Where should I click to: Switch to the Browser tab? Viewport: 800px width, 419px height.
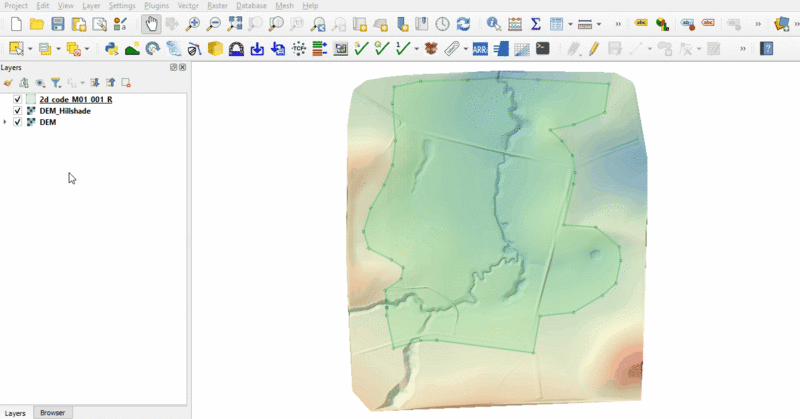pos(52,413)
